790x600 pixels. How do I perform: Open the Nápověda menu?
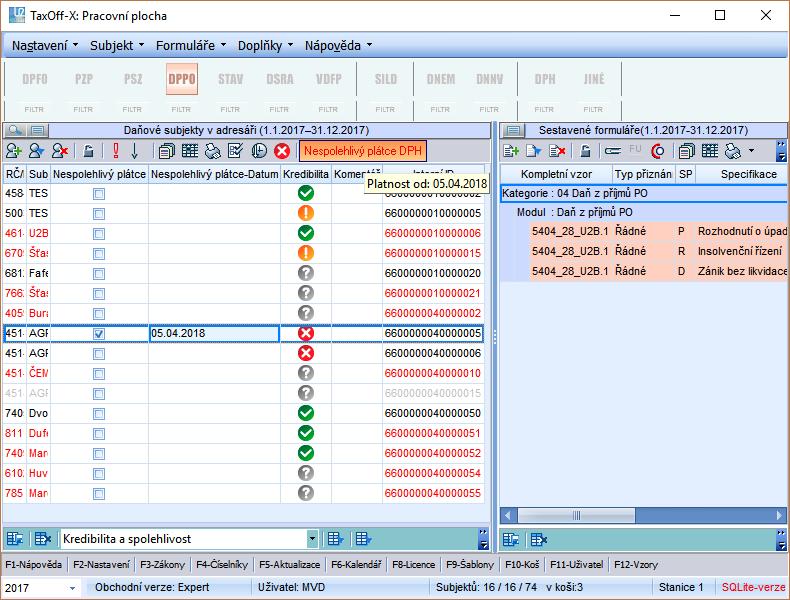(x=338, y=45)
